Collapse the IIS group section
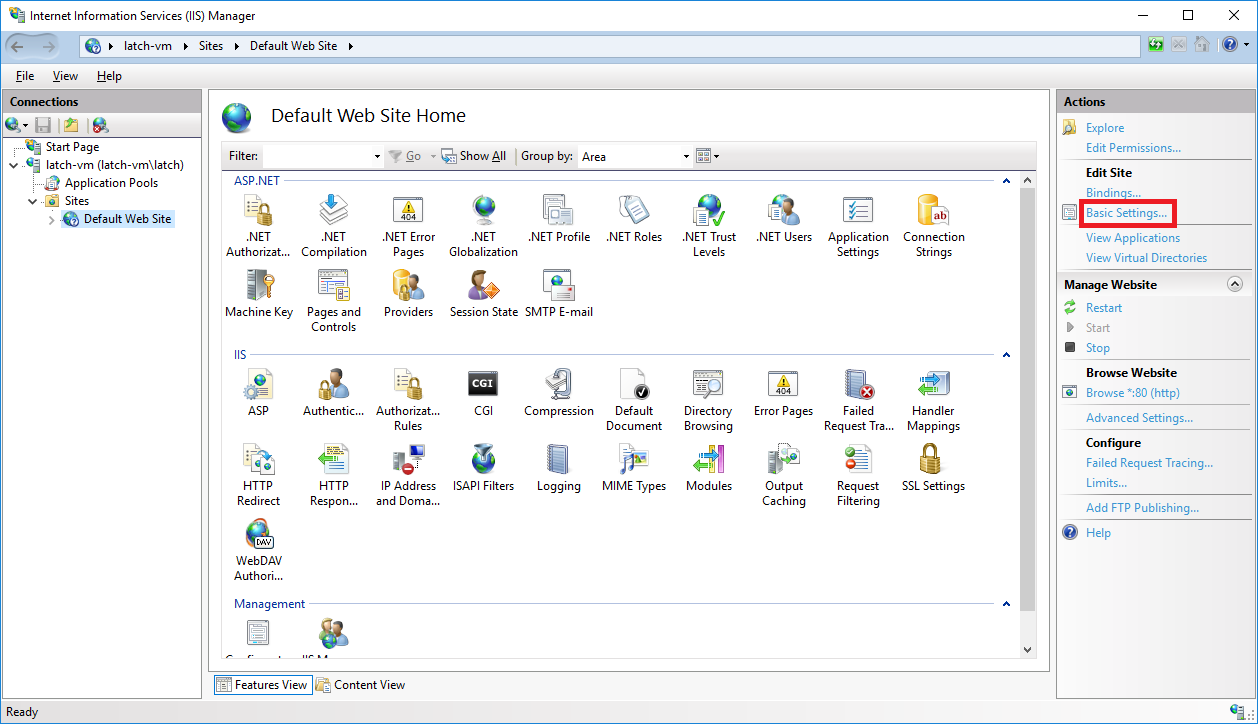Screen dimensions: 1258x724 1006,355
